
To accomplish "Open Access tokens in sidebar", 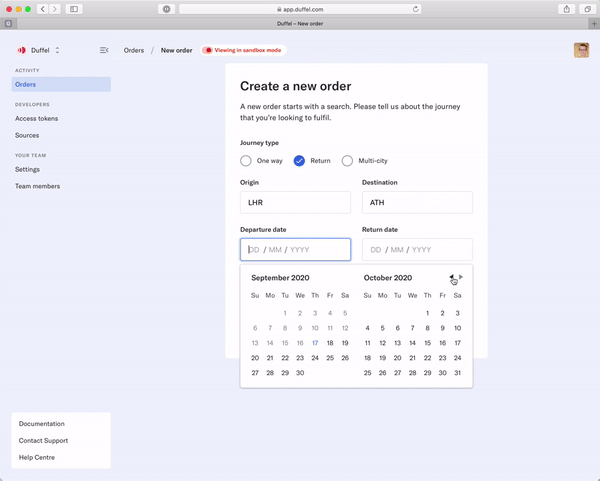I will click(x=36, y=119).
